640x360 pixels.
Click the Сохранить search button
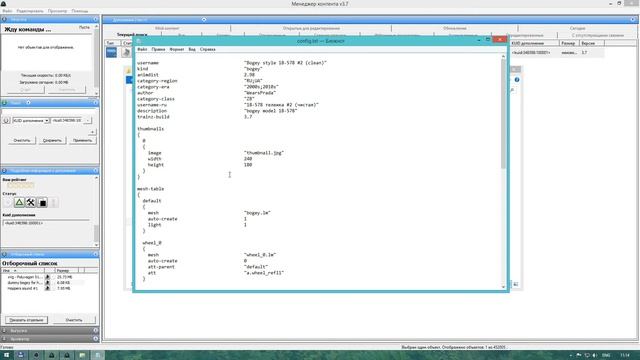[x=52, y=140]
